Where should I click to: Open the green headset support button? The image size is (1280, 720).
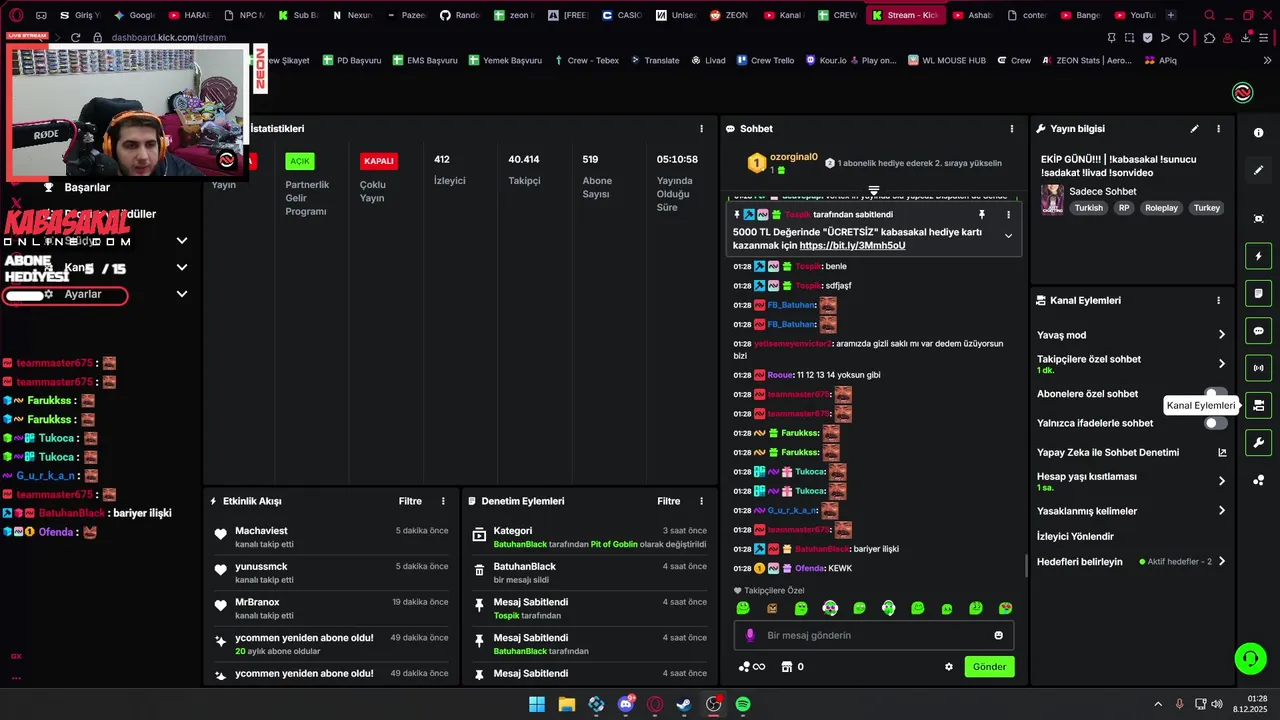[x=1250, y=658]
